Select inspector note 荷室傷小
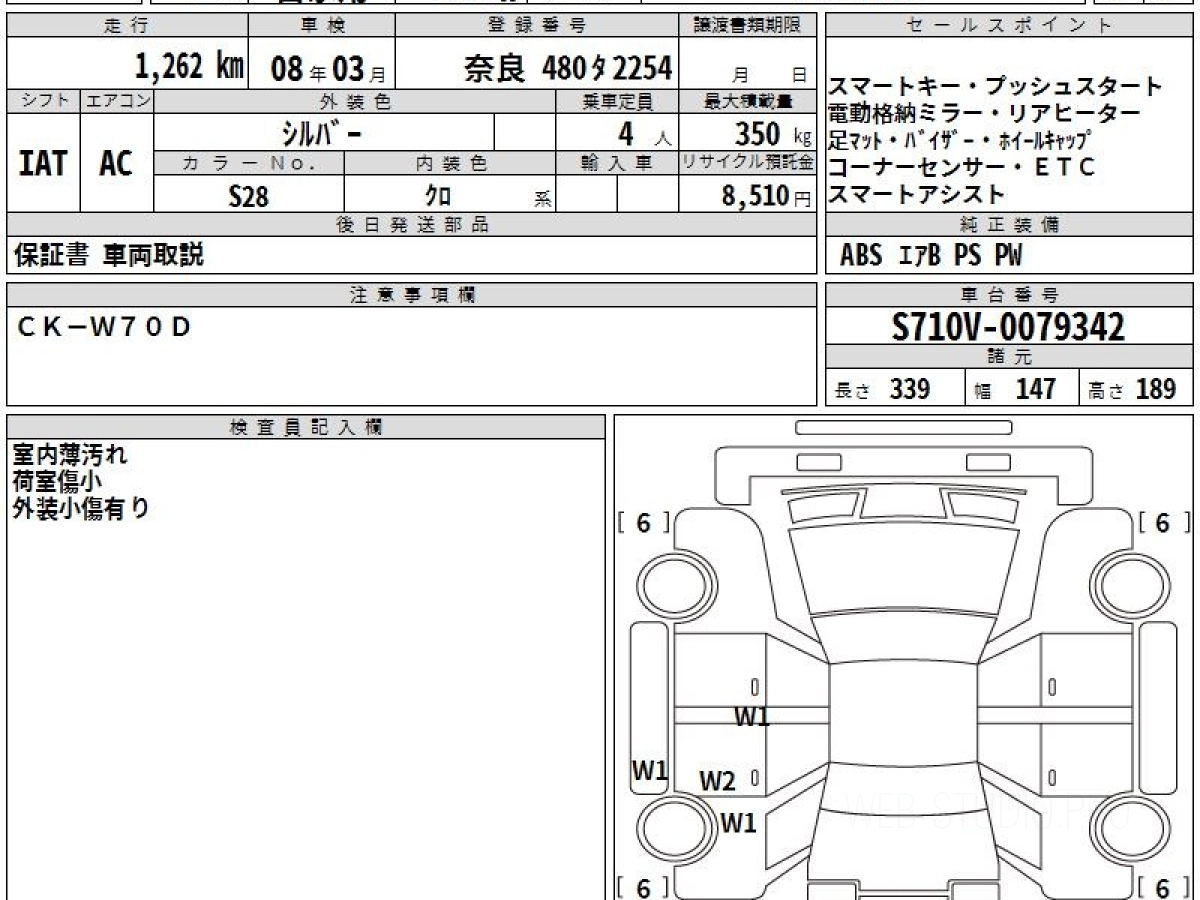The height and width of the screenshot is (900, 1200). pos(57,481)
